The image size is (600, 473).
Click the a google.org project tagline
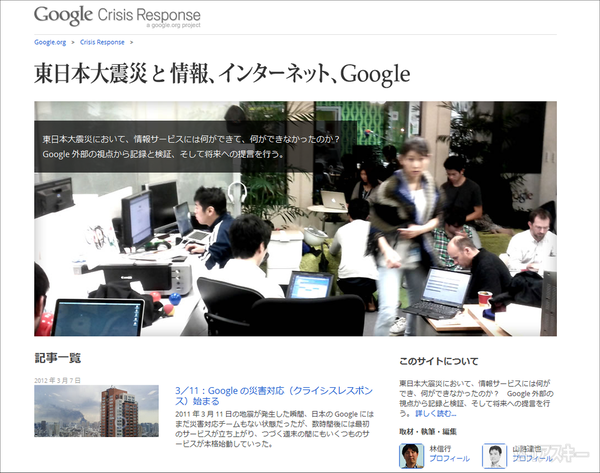[173, 25]
